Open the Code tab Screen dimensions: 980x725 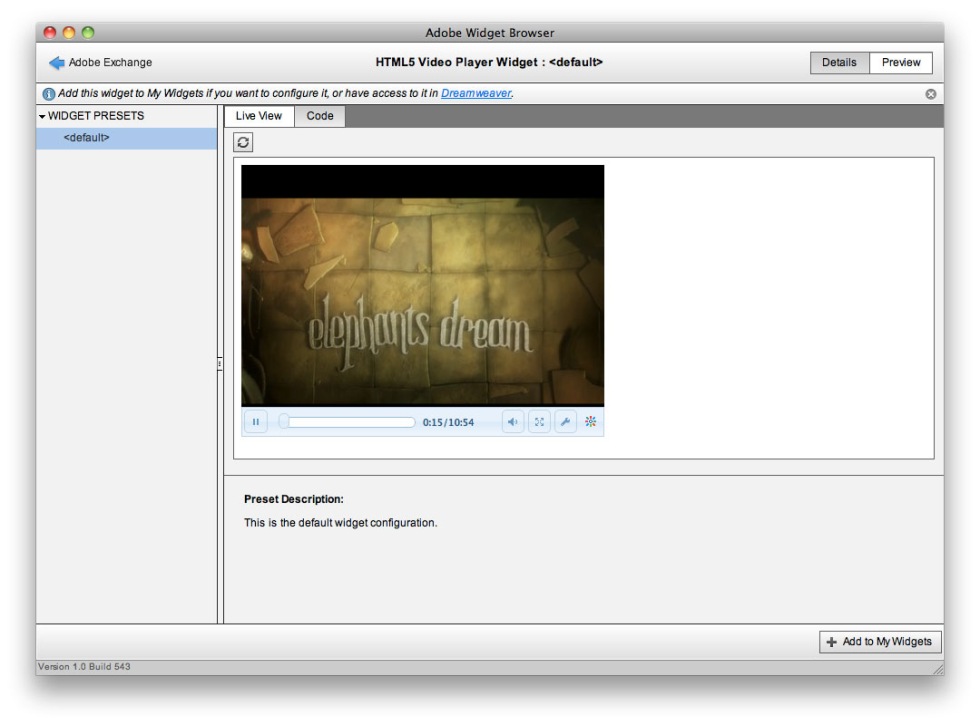point(319,116)
